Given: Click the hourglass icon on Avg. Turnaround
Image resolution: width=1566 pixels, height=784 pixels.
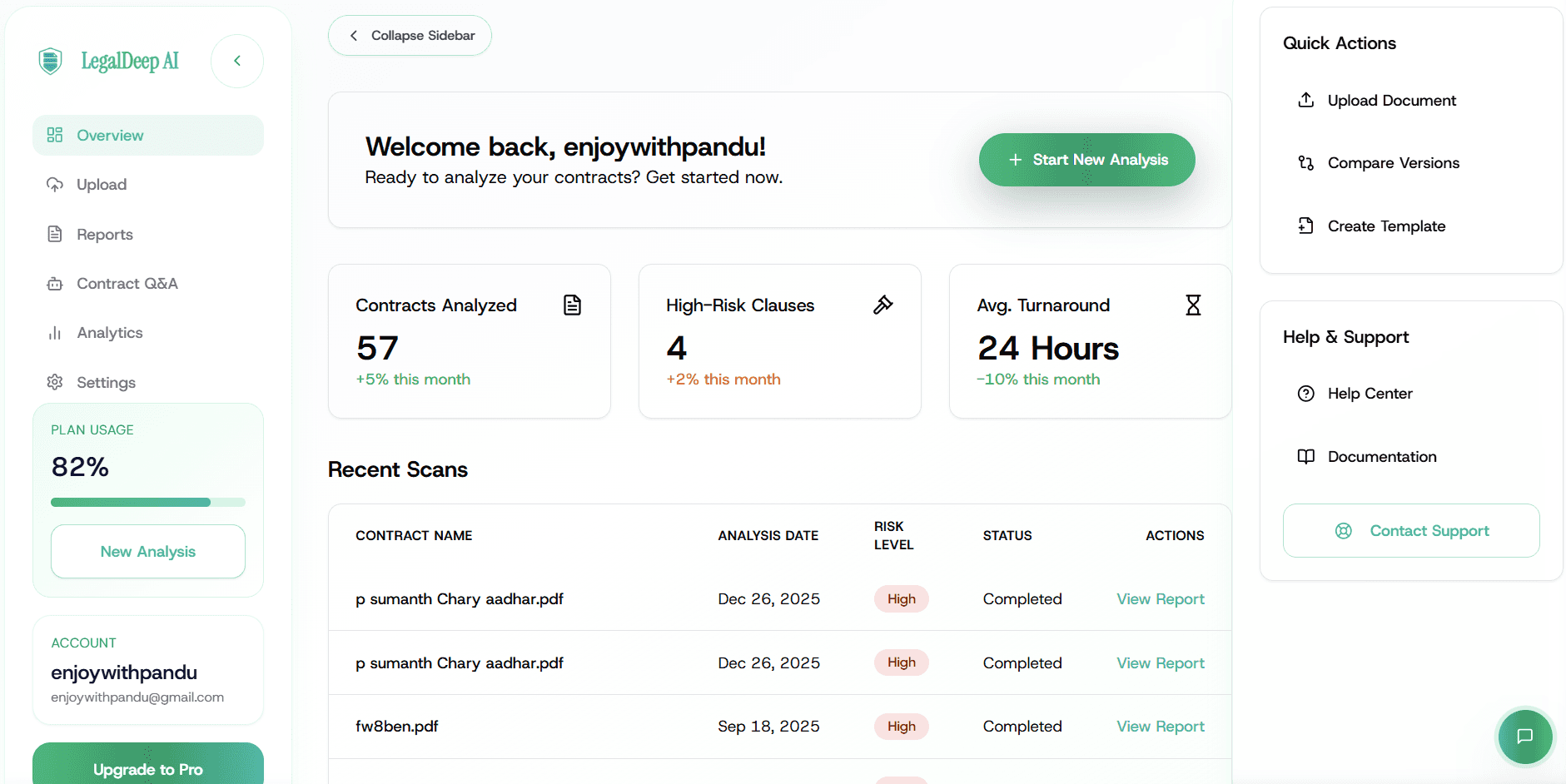Looking at the screenshot, I should click(x=1193, y=305).
